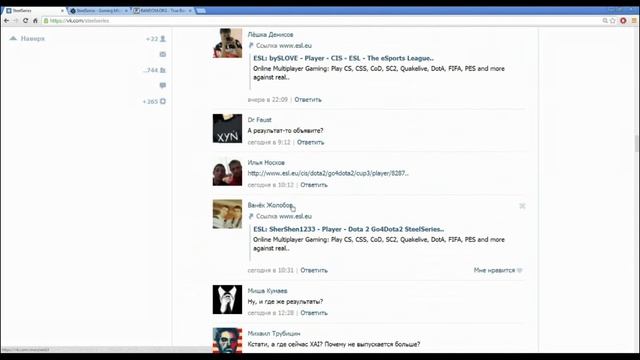The height and width of the screenshot is (360, 640).
Task: Open Лёшка Денисов's profile name
Action: click(270, 35)
